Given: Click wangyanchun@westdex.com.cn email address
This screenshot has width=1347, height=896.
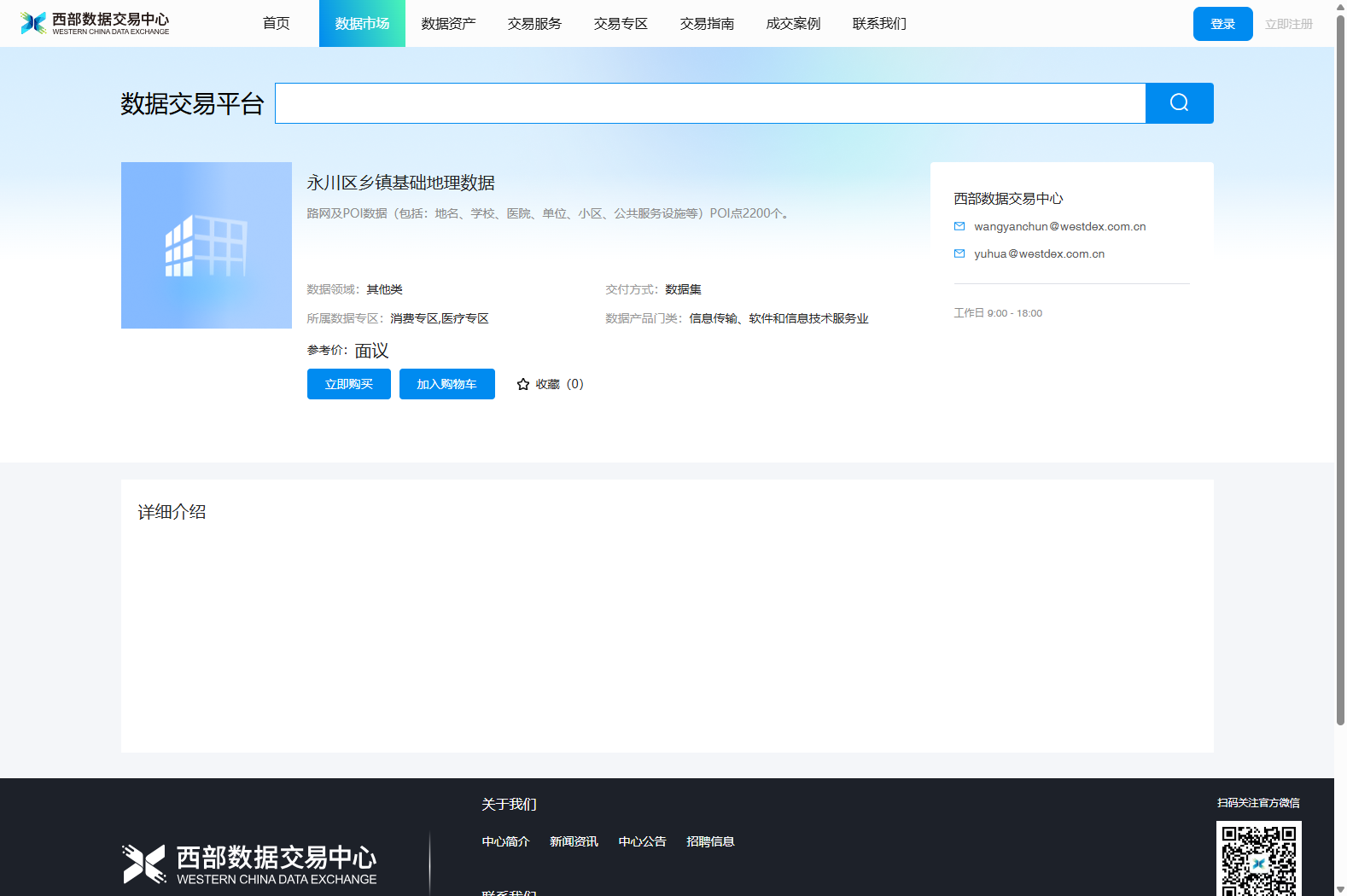Looking at the screenshot, I should tap(1060, 226).
